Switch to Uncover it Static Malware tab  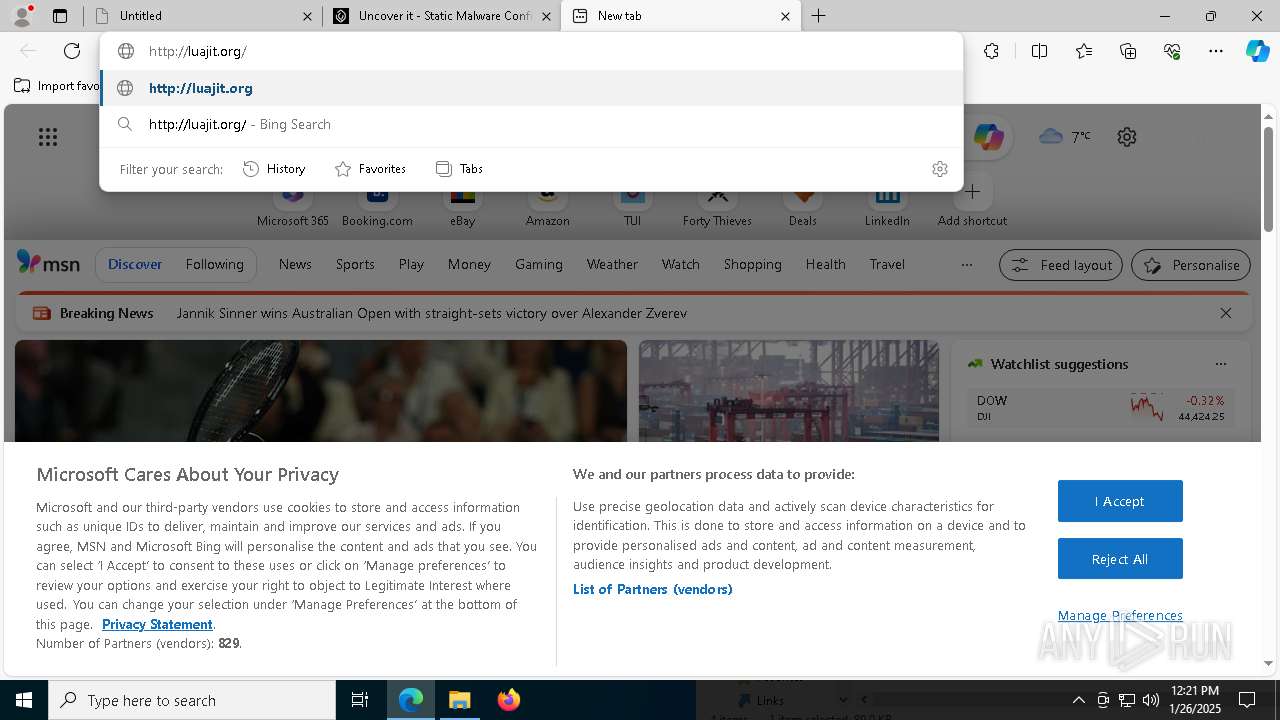click(x=441, y=16)
